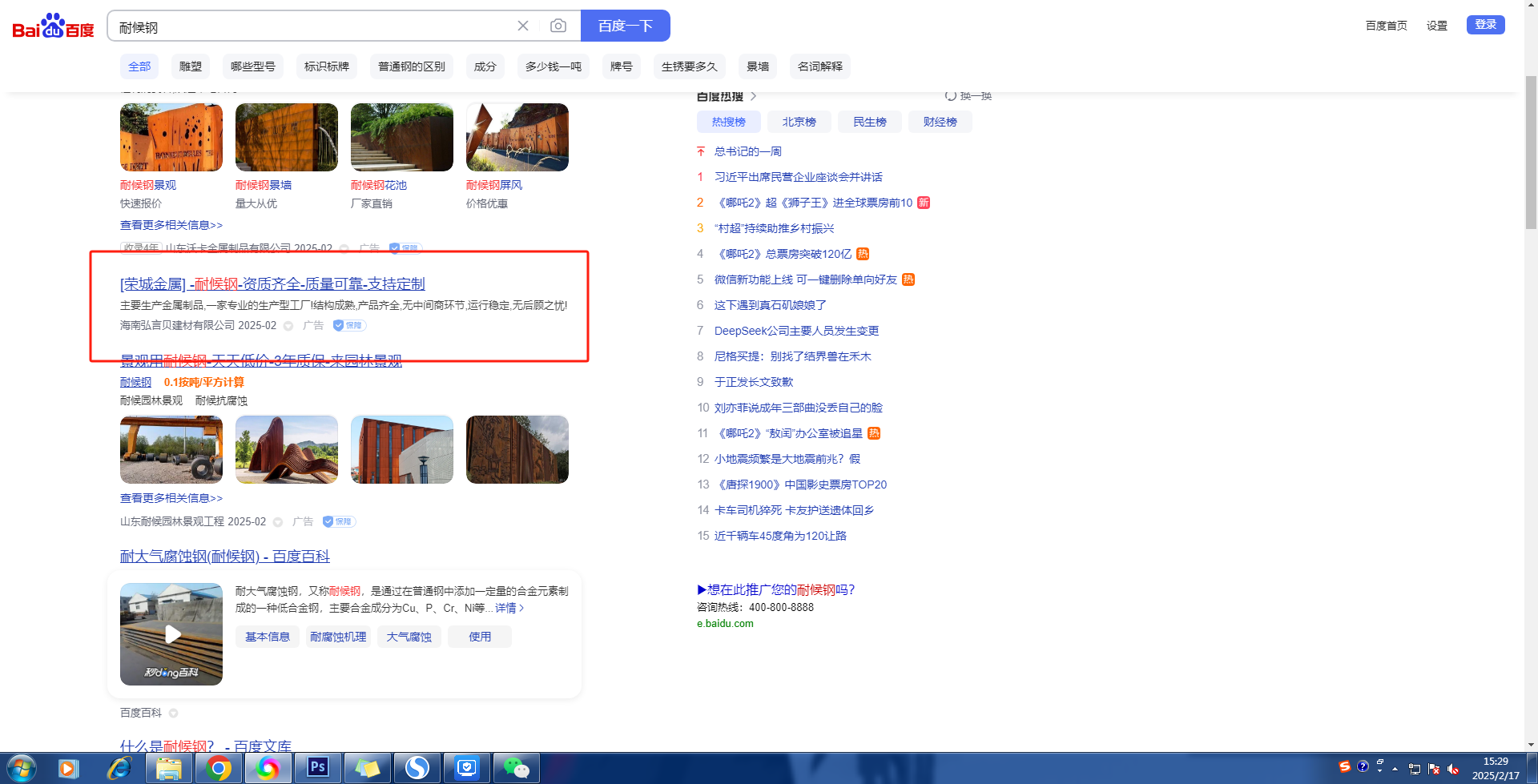Select the 雕塑 filter tab

click(191, 66)
